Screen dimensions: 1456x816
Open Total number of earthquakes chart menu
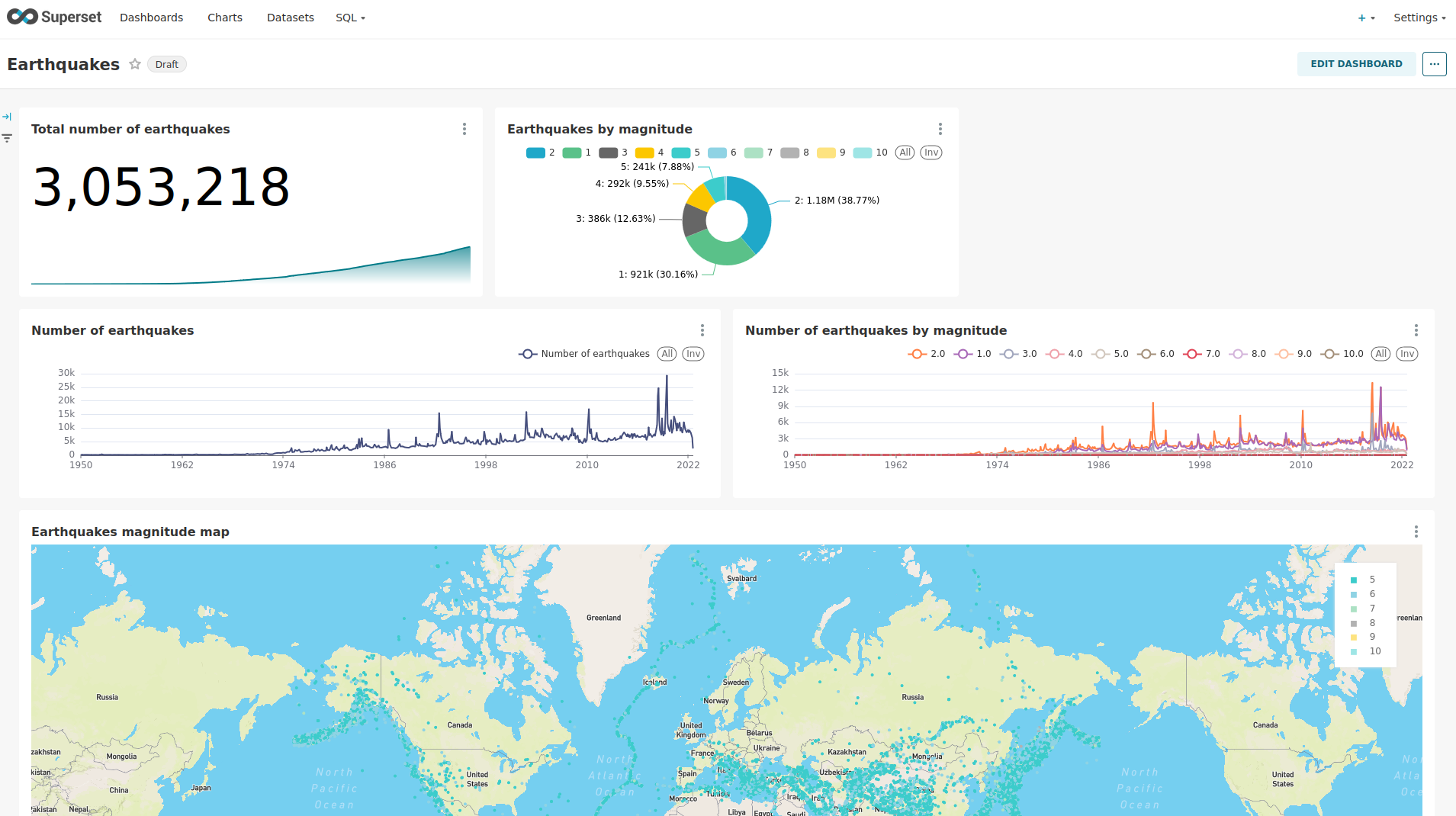(464, 129)
